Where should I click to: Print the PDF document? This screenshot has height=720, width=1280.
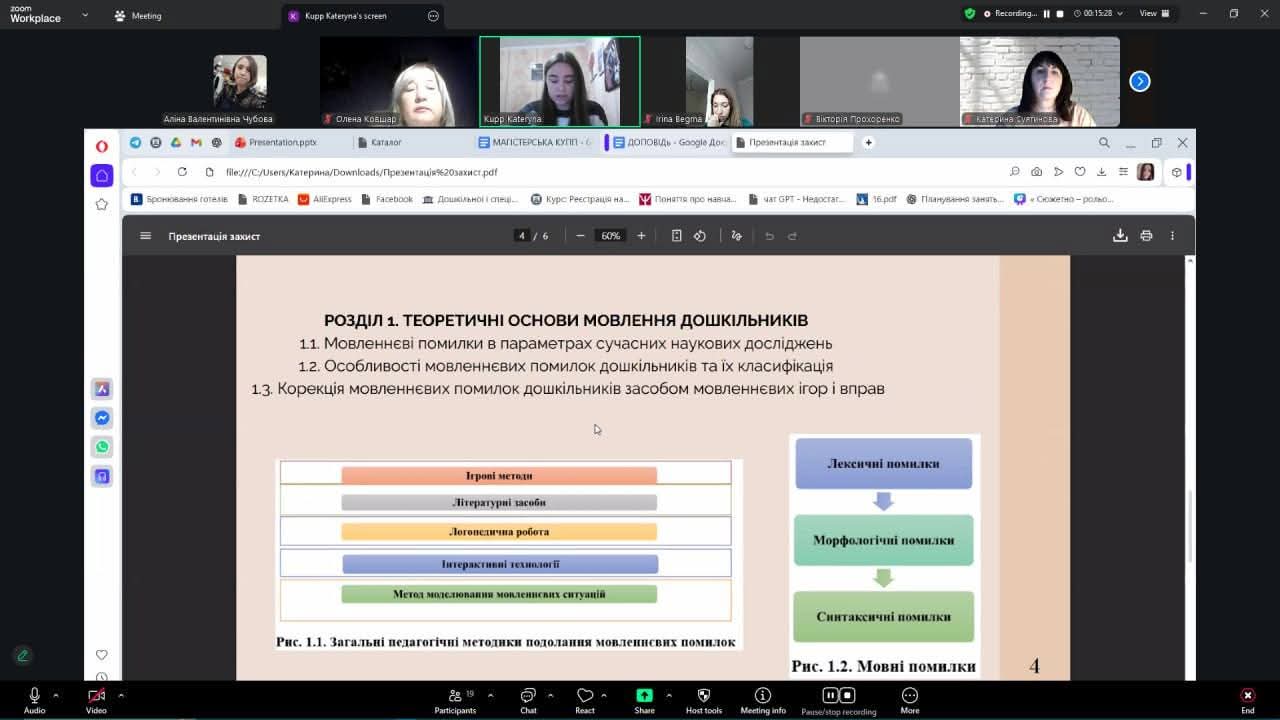(1146, 236)
